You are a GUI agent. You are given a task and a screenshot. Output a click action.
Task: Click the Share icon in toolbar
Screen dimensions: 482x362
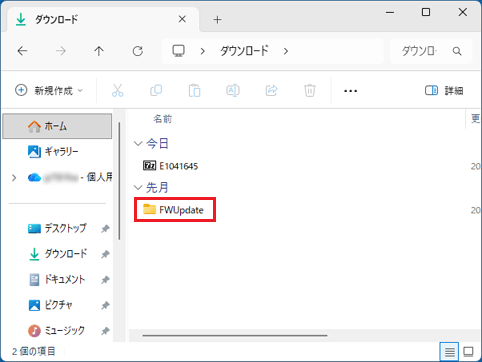[x=271, y=90]
